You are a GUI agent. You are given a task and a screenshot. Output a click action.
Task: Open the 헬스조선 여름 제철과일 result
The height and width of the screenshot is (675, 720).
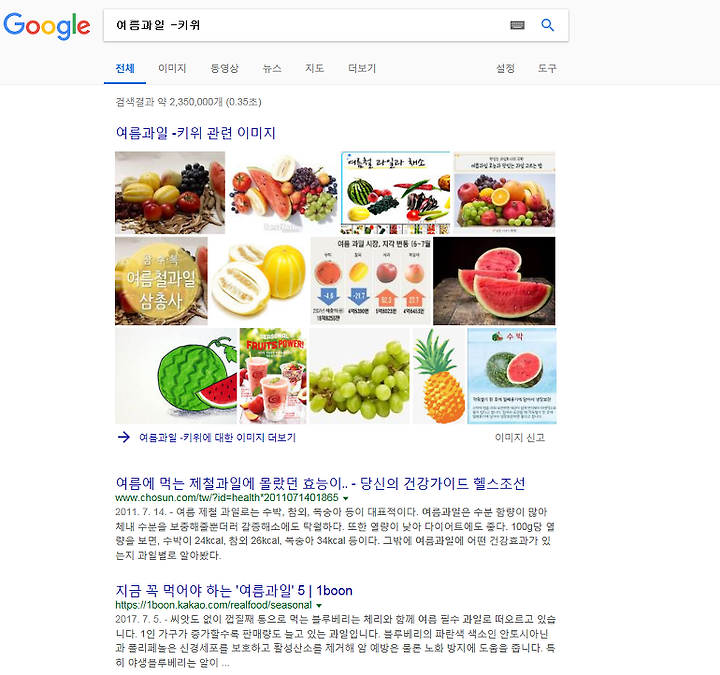[320, 484]
